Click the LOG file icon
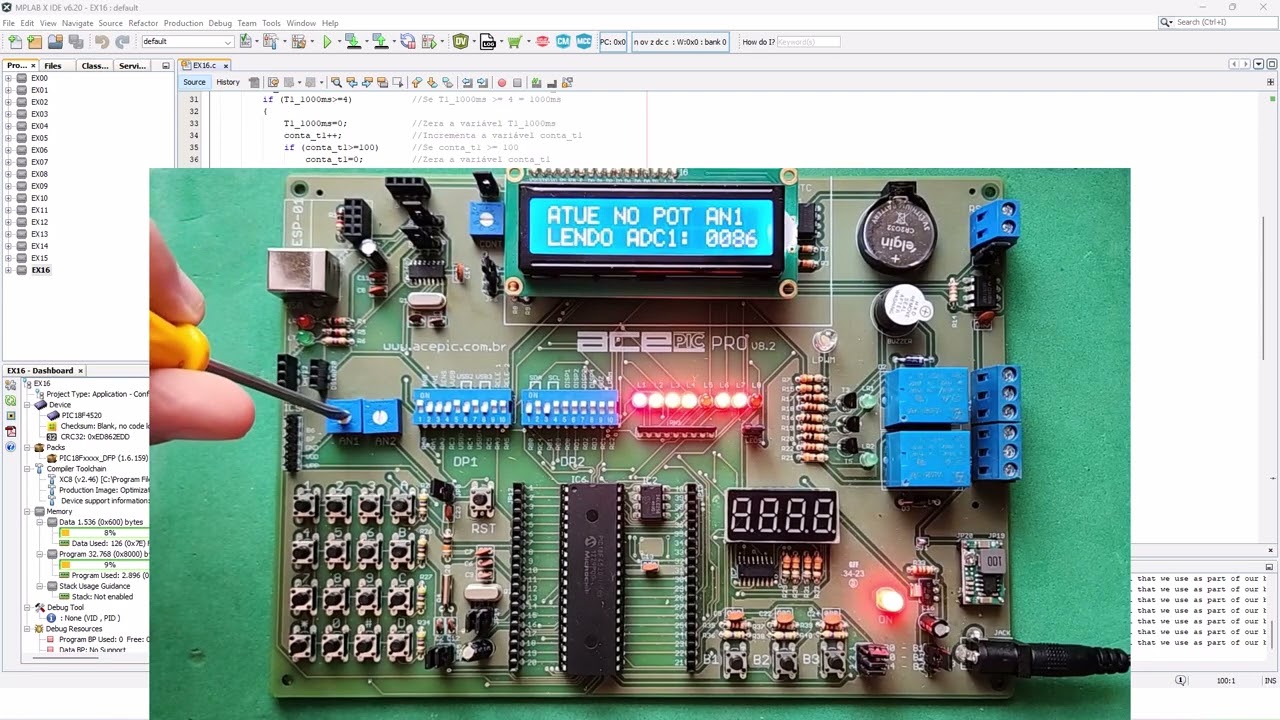The image size is (1280, 720). point(488,42)
